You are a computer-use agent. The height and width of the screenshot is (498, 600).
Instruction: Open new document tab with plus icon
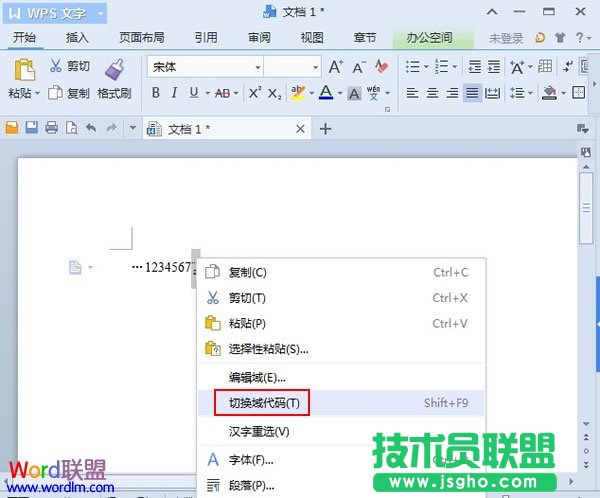click(x=324, y=129)
